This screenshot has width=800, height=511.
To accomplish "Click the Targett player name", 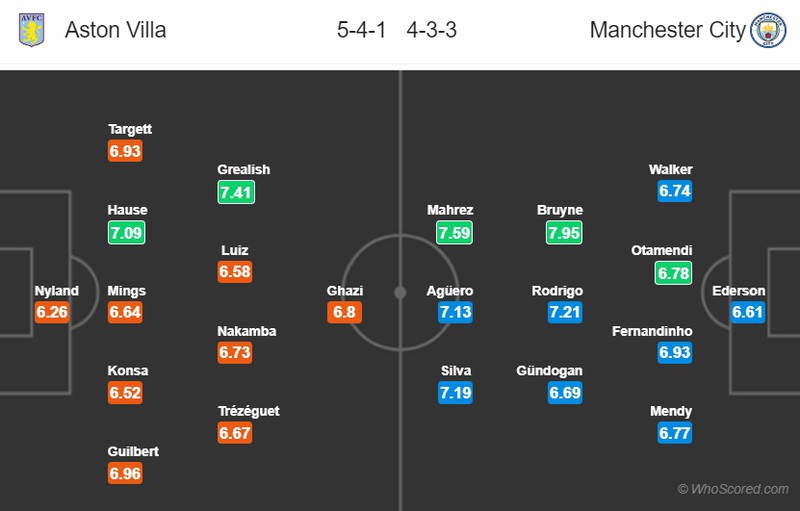I will (130, 129).
